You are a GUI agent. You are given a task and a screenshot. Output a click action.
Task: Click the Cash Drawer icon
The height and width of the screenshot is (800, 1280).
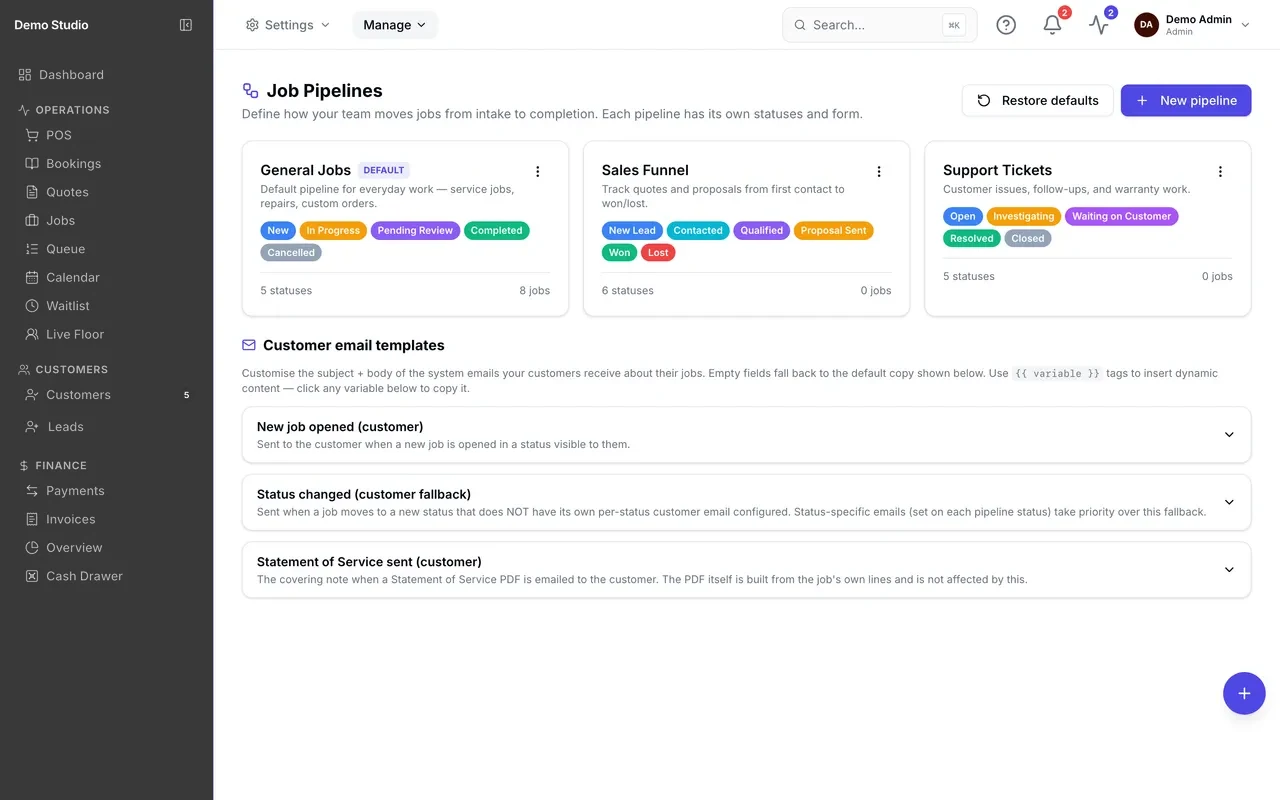click(32, 576)
